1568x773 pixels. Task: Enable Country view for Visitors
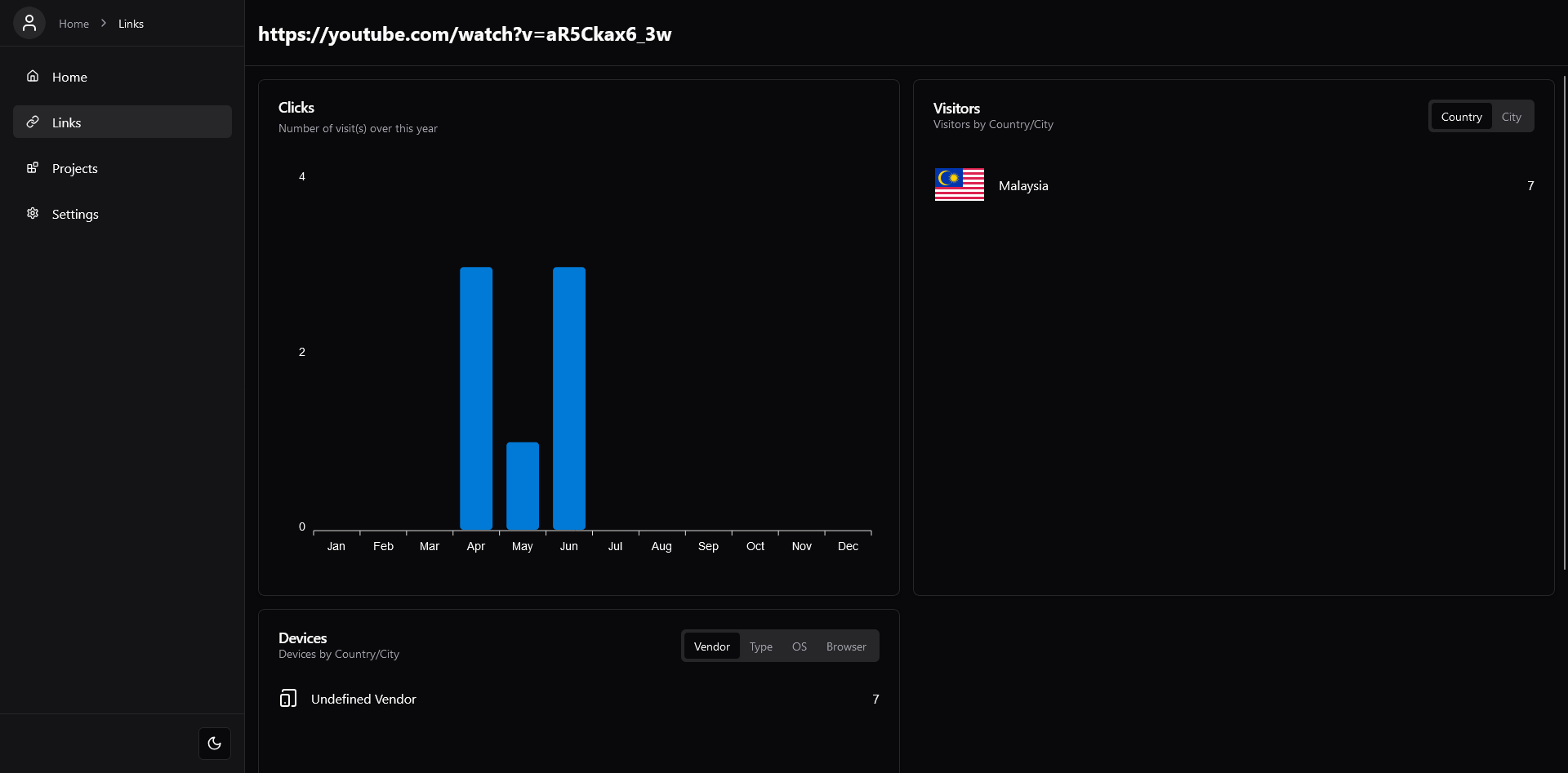point(1461,116)
